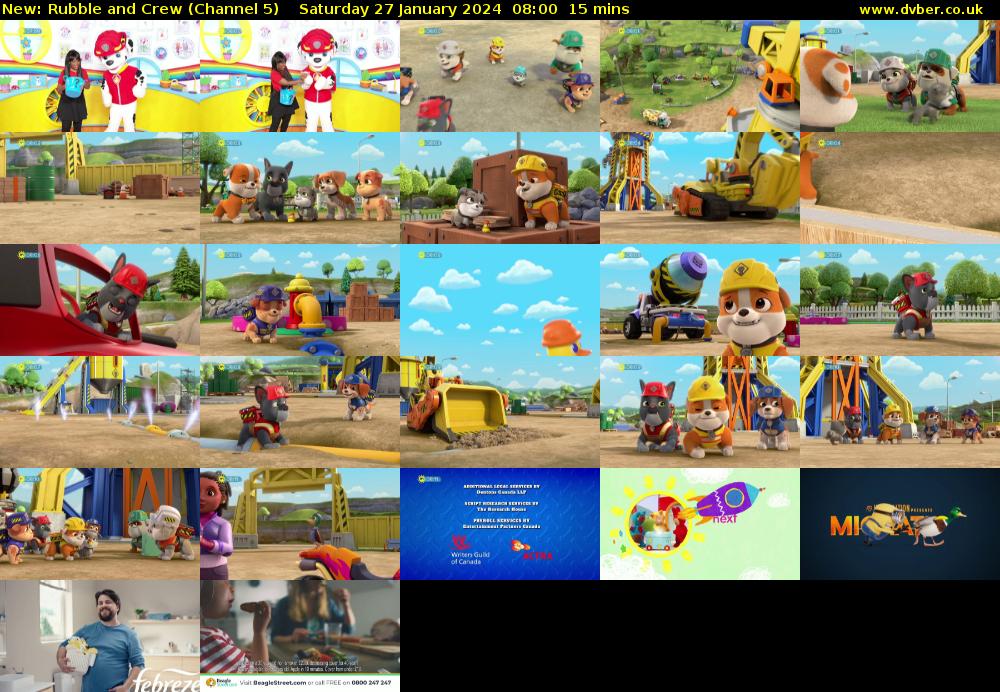Screen dimensions: 1000x692
Task: Select the yellow bulldozer beside tower thumbnail
Action: 700,188
